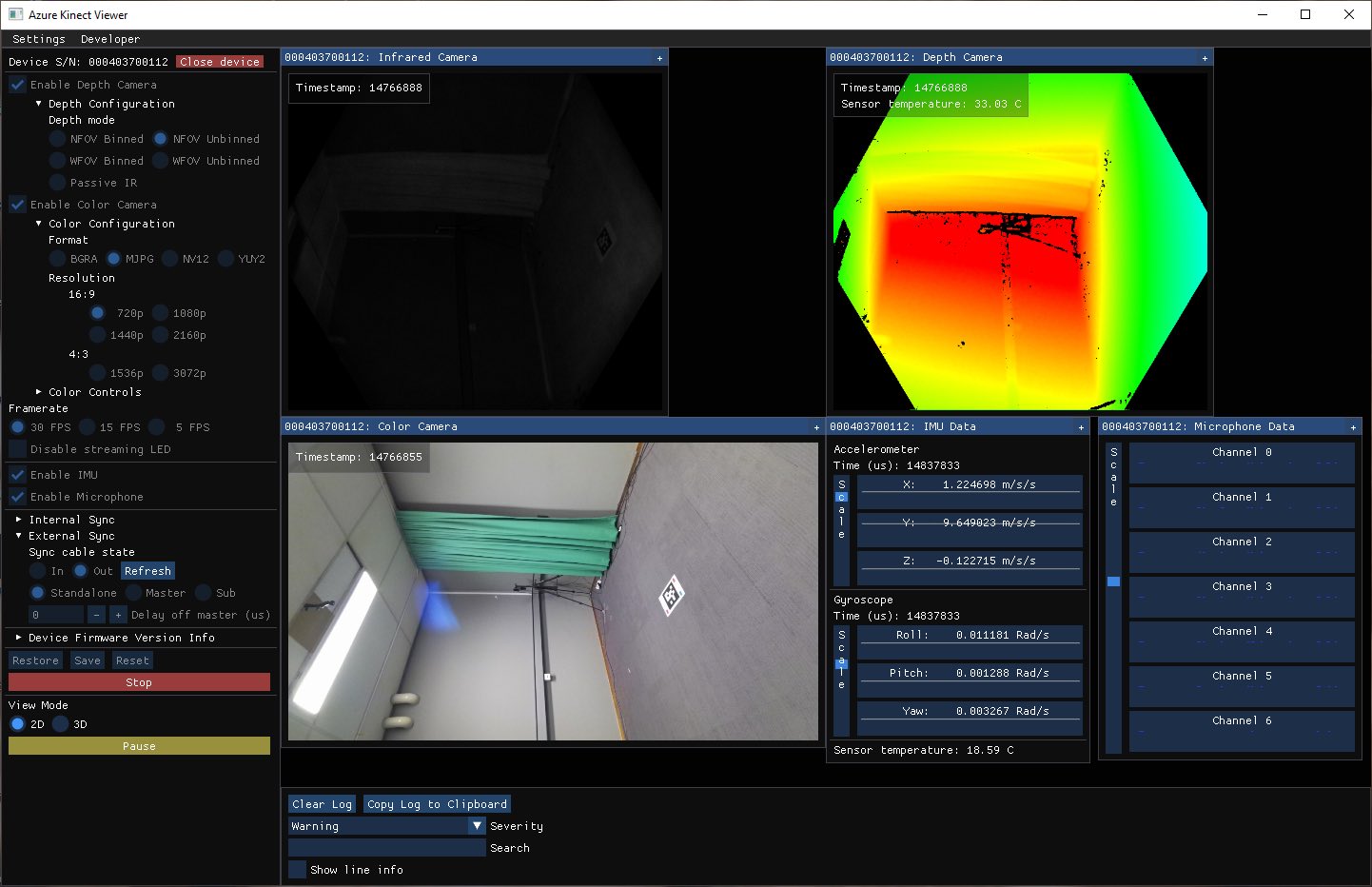The height and width of the screenshot is (887, 1372).
Task: Click Close device button
Action: [x=220, y=62]
